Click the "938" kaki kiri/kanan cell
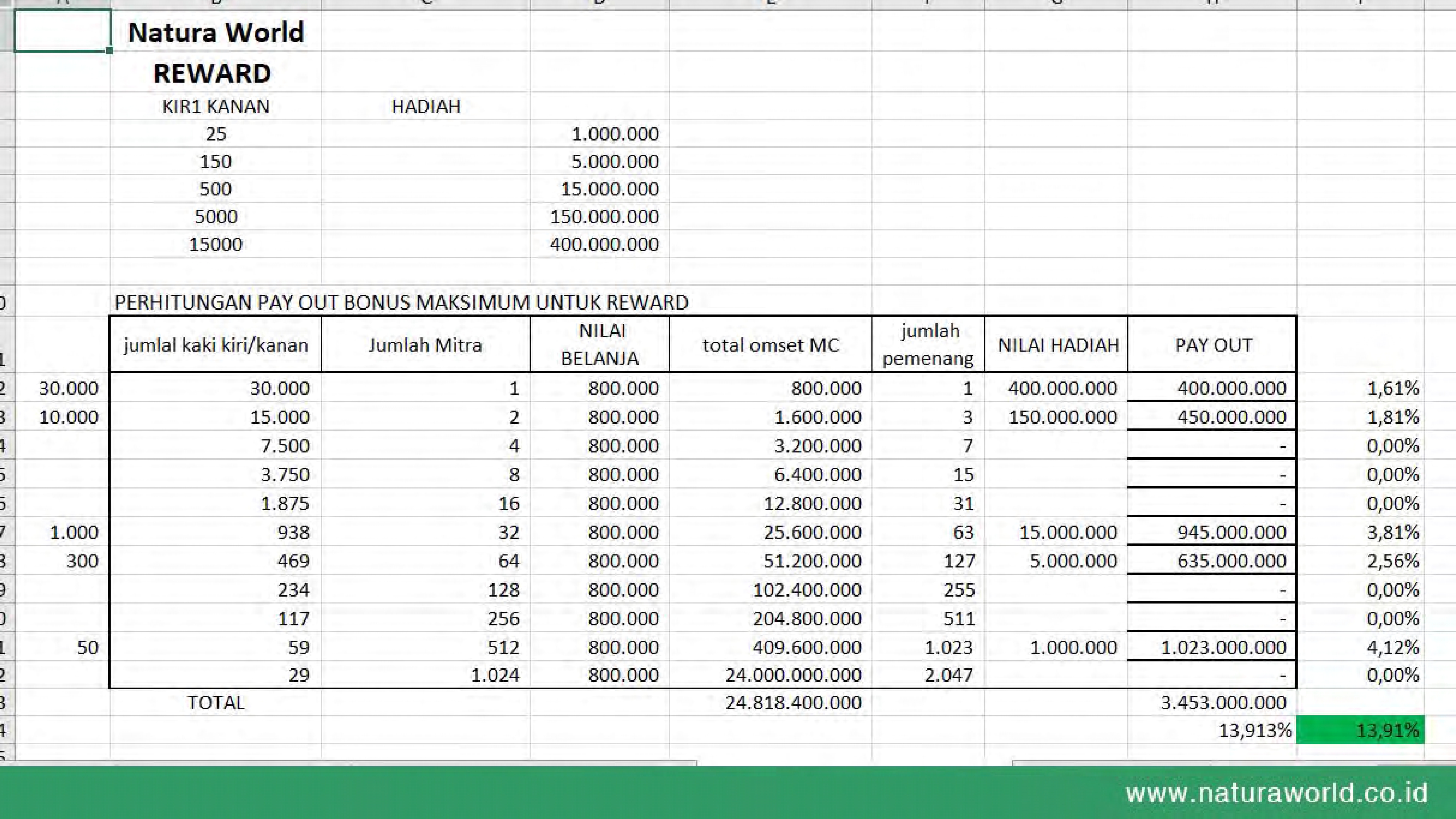1456x819 pixels. coord(215,533)
